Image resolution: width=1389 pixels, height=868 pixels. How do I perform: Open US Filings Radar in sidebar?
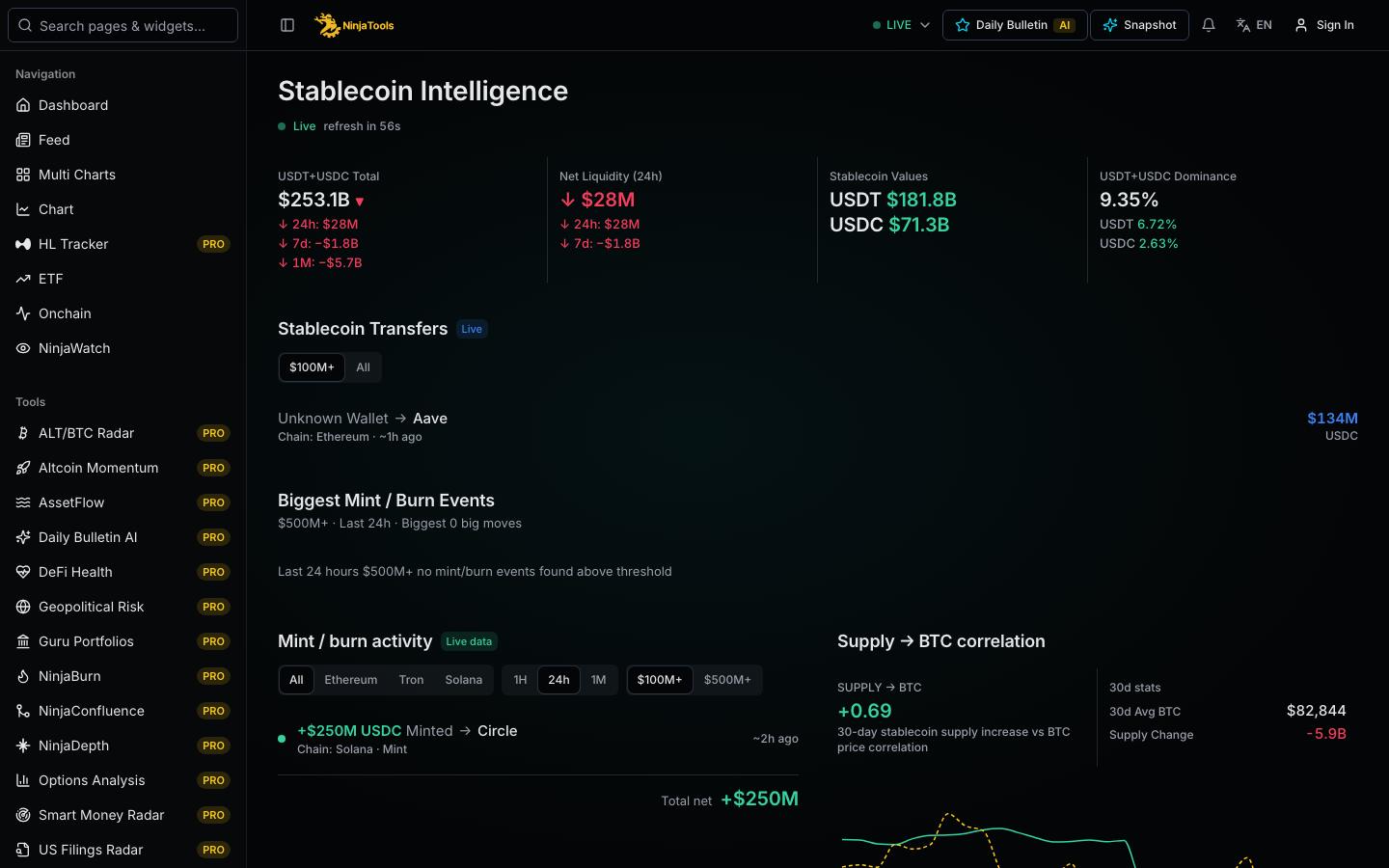(123, 850)
